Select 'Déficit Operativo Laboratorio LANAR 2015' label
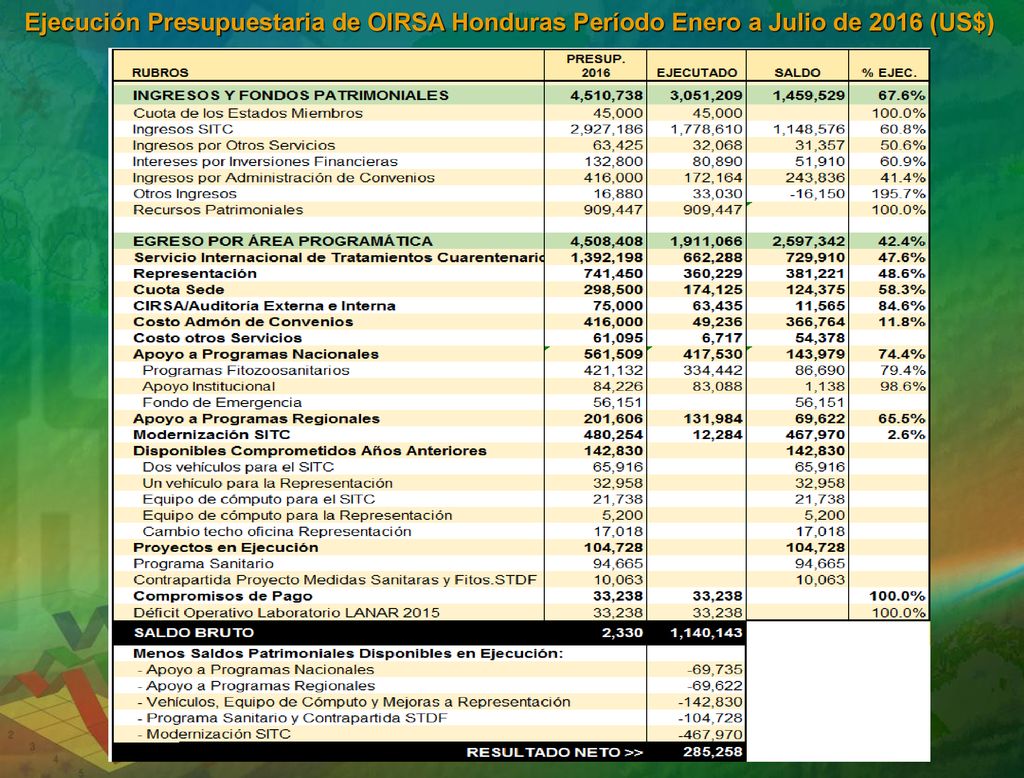This screenshot has height=778, width=1024. pos(287,613)
